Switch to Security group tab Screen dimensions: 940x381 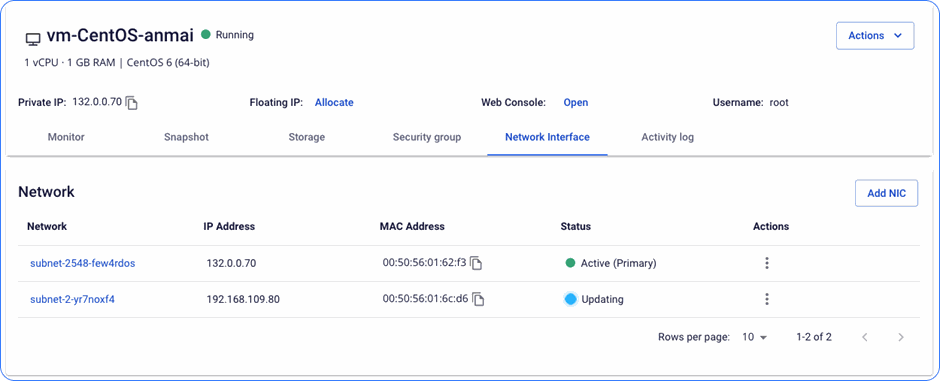click(x=427, y=137)
